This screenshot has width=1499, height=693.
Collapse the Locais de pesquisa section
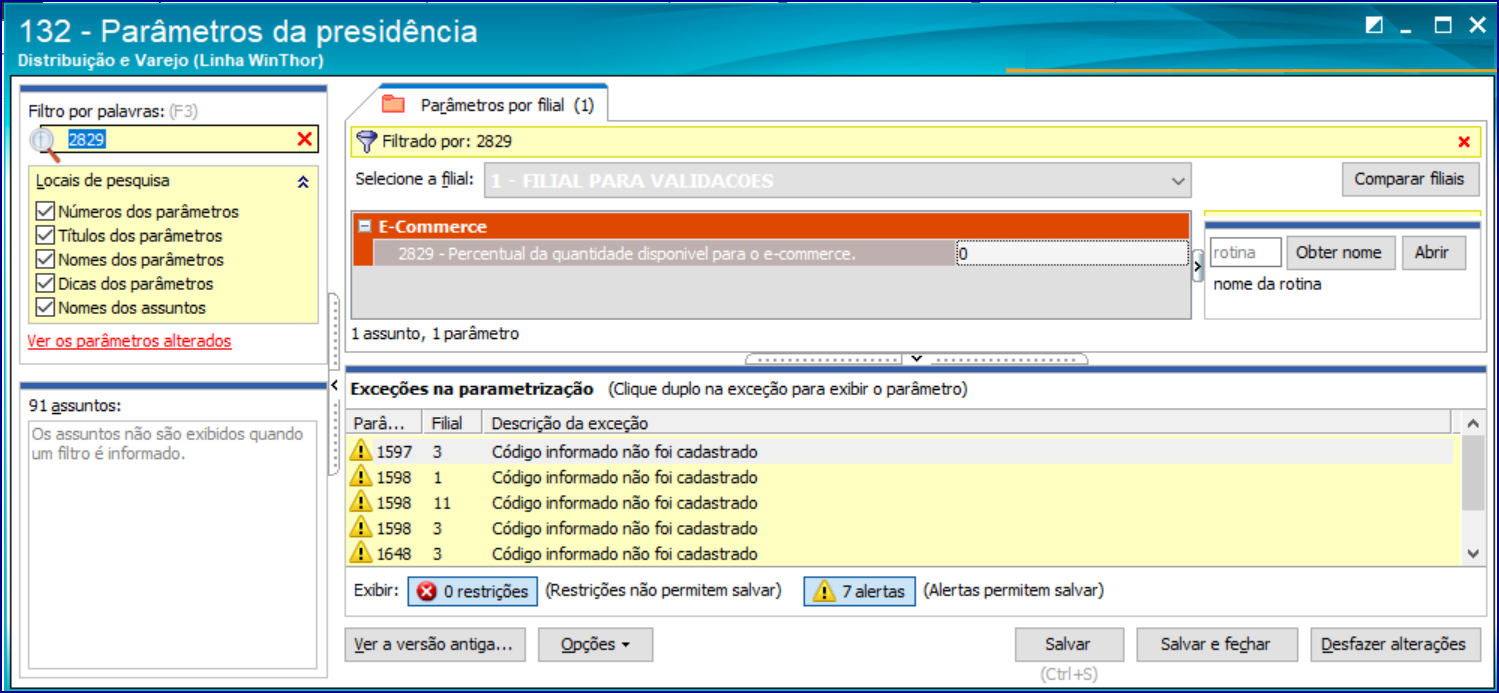[304, 182]
